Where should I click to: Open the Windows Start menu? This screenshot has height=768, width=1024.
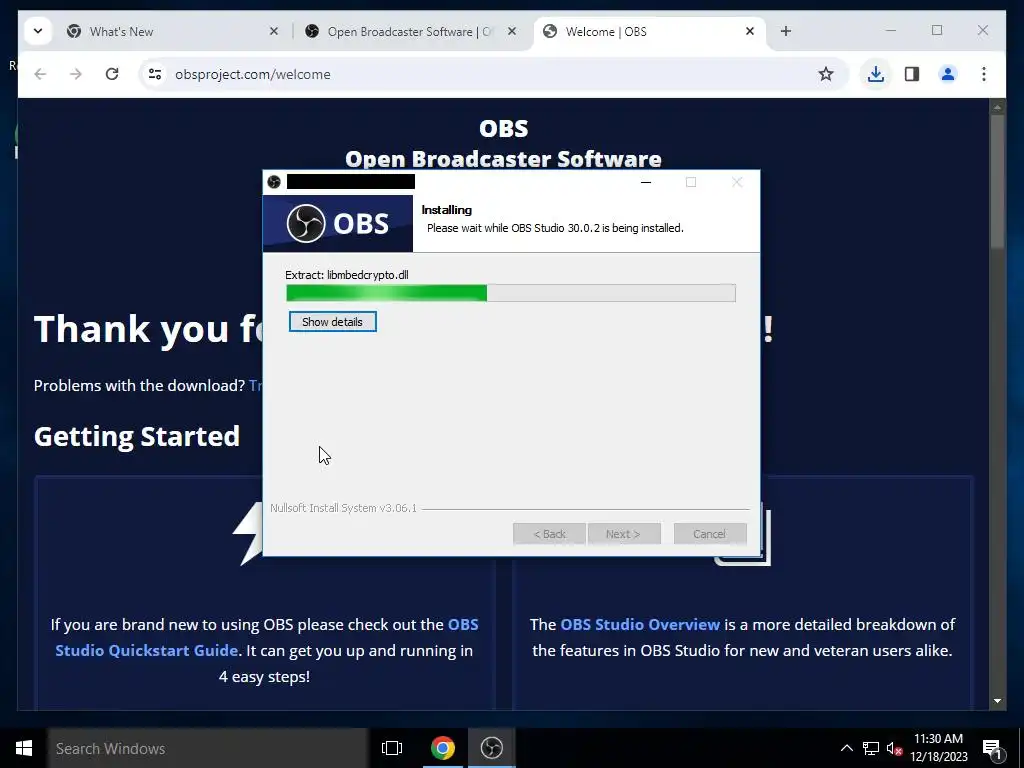coord(24,748)
